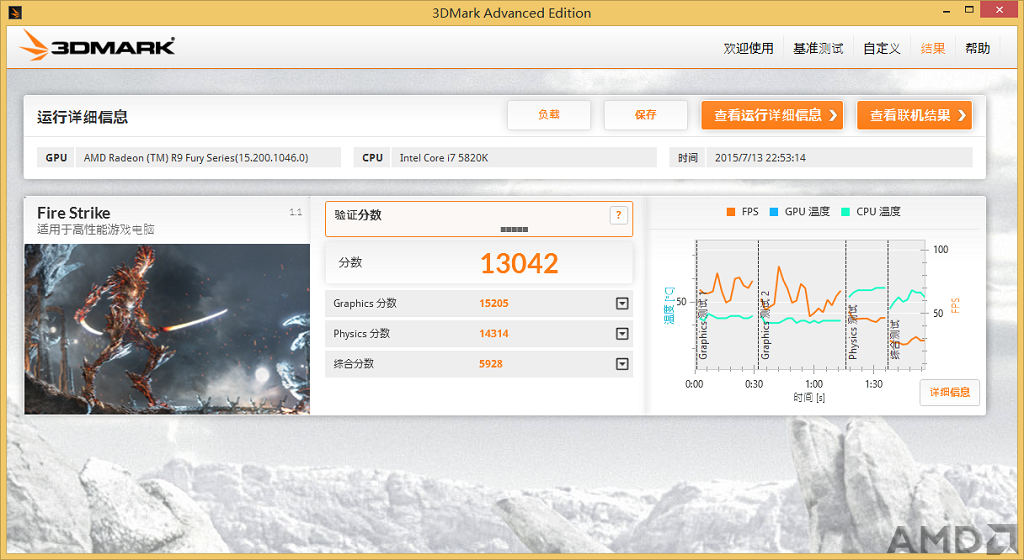Click the GPU 温度 blue legend swatch
The image size is (1024, 560).
(x=774, y=211)
